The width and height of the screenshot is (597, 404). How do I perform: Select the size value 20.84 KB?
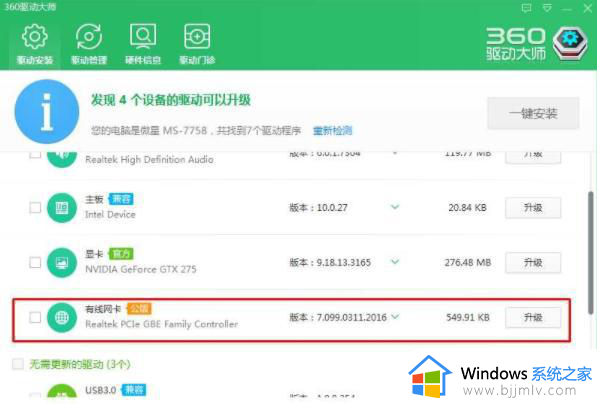pos(467,208)
